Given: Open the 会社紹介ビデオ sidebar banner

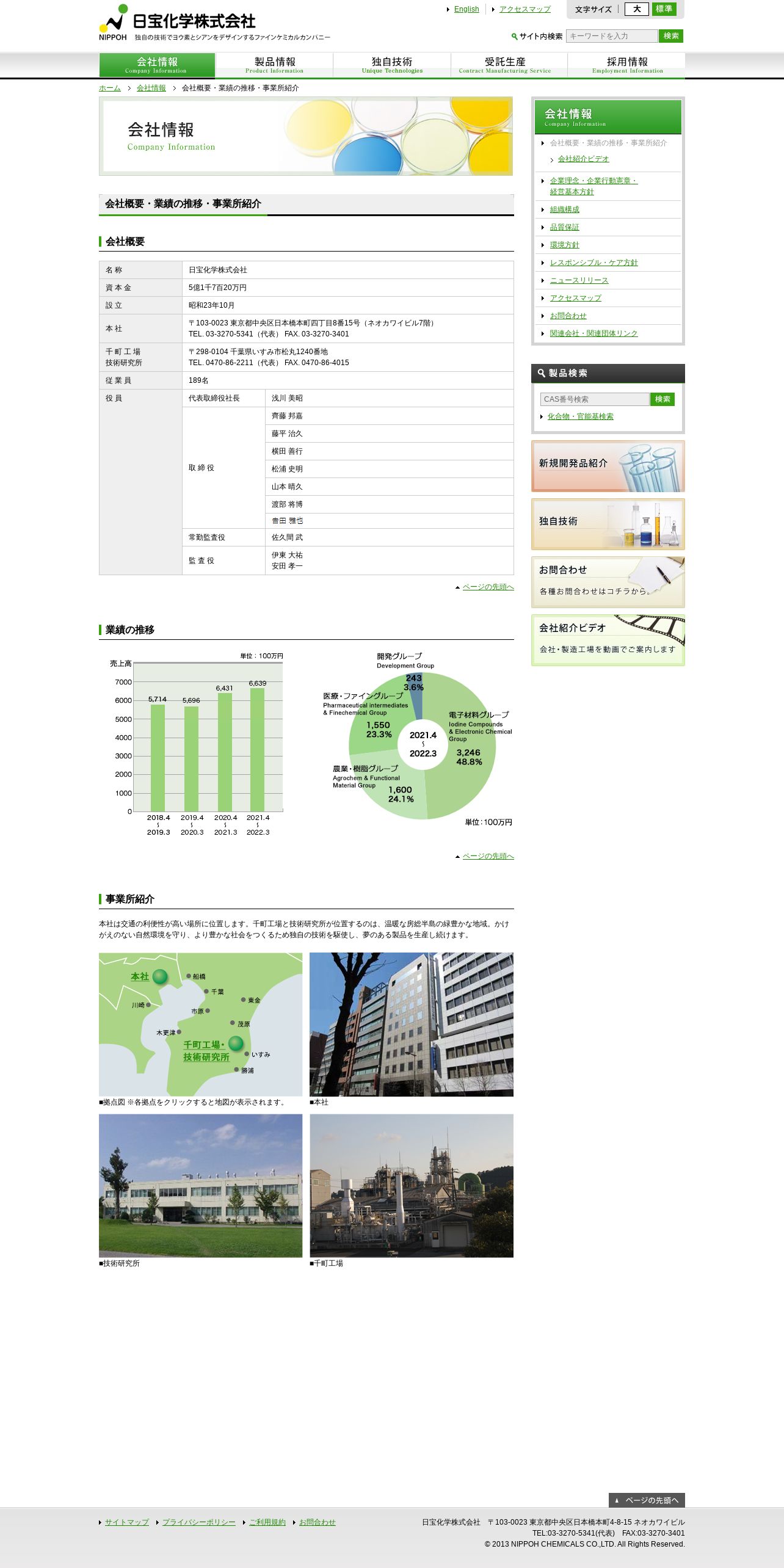Looking at the screenshot, I should (608, 641).
